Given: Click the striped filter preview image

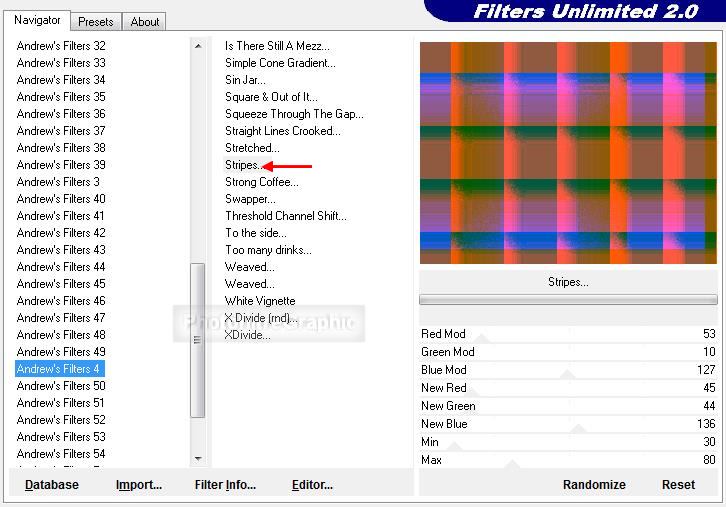Looking at the screenshot, I should tap(568, 153).
